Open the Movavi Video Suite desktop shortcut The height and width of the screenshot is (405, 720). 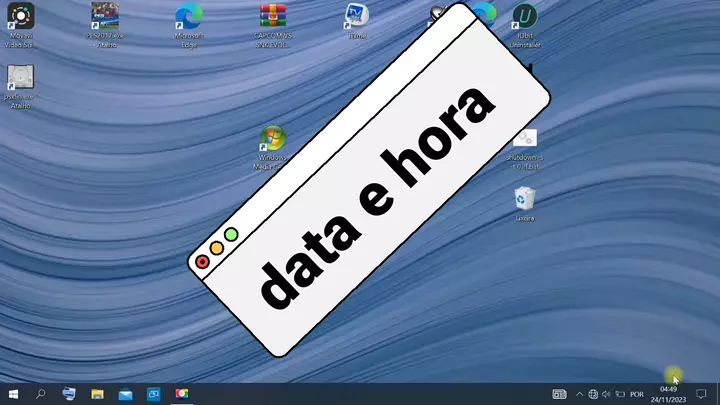tap(21, 16)
